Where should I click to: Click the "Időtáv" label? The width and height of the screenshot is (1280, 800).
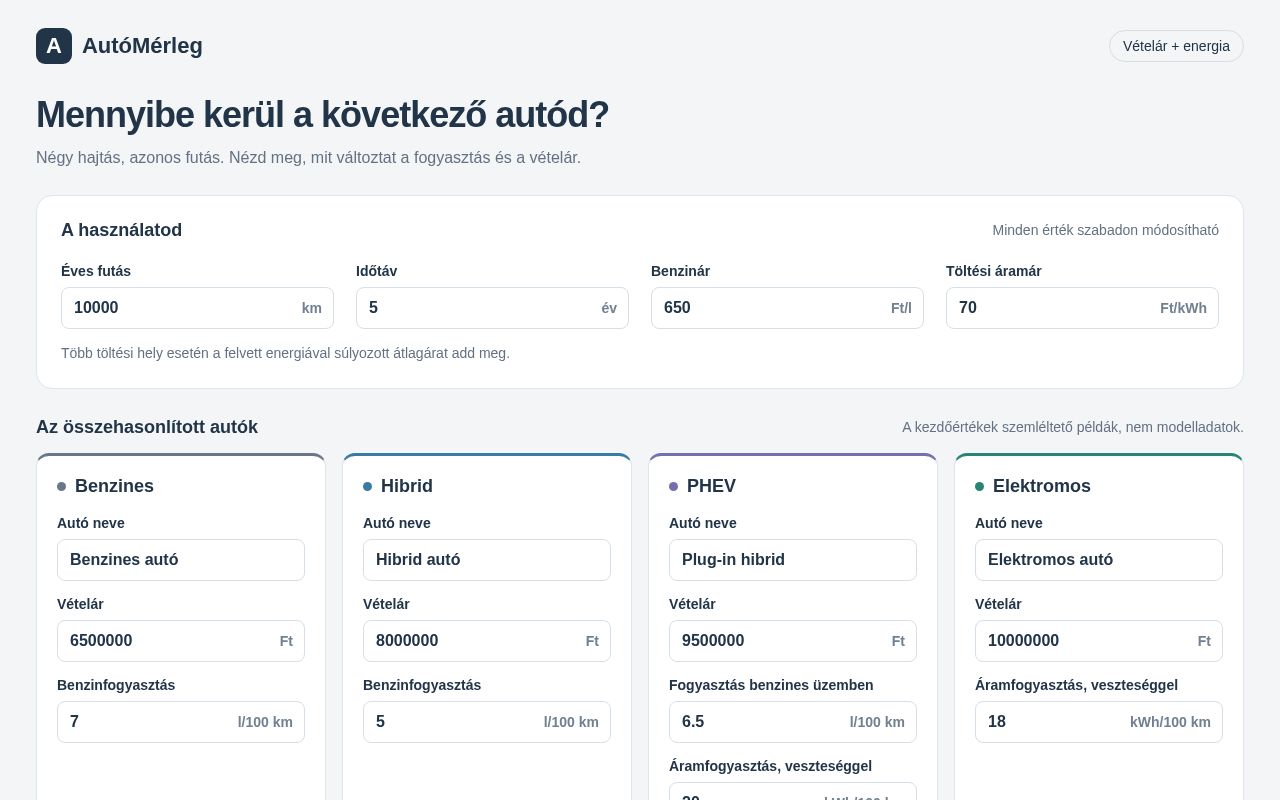coord(377,271)
